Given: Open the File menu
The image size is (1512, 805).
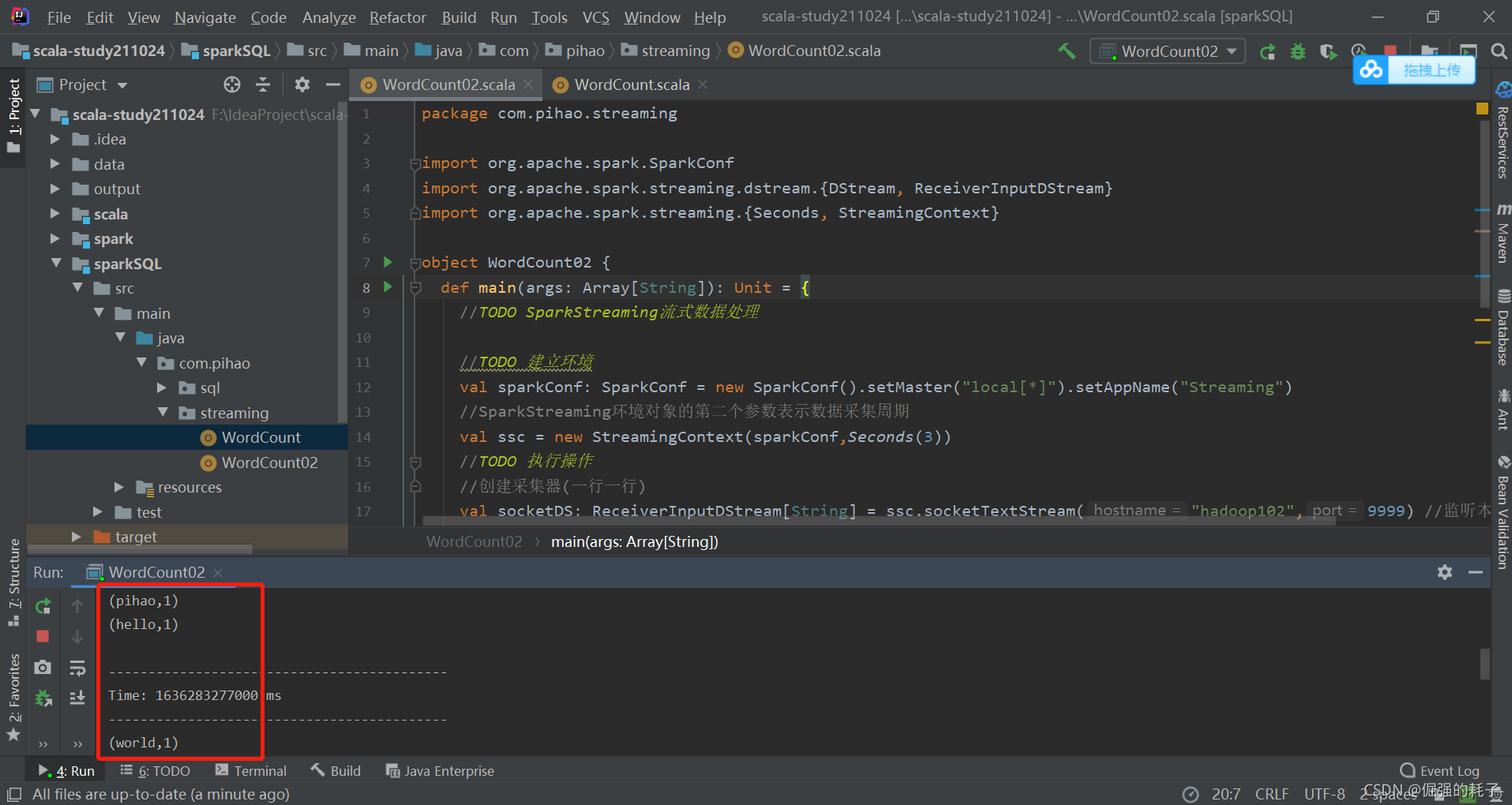Looking at the screenshot, I should (58, 17).
